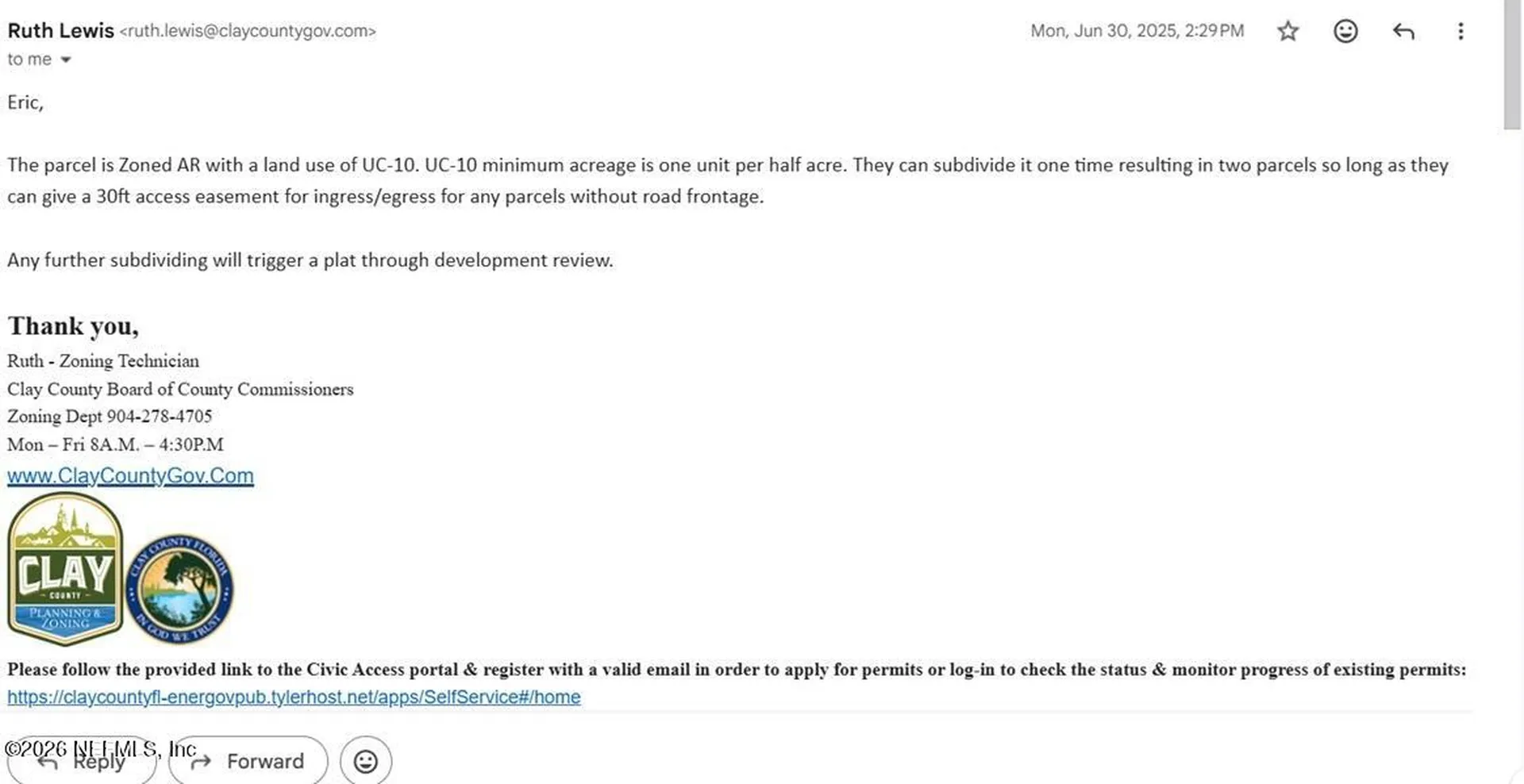Click the Reply button at the bottom
Image resolution: width=1524 pixels, height=784 pixels.
pyautogui.click(x=82, y=761)
